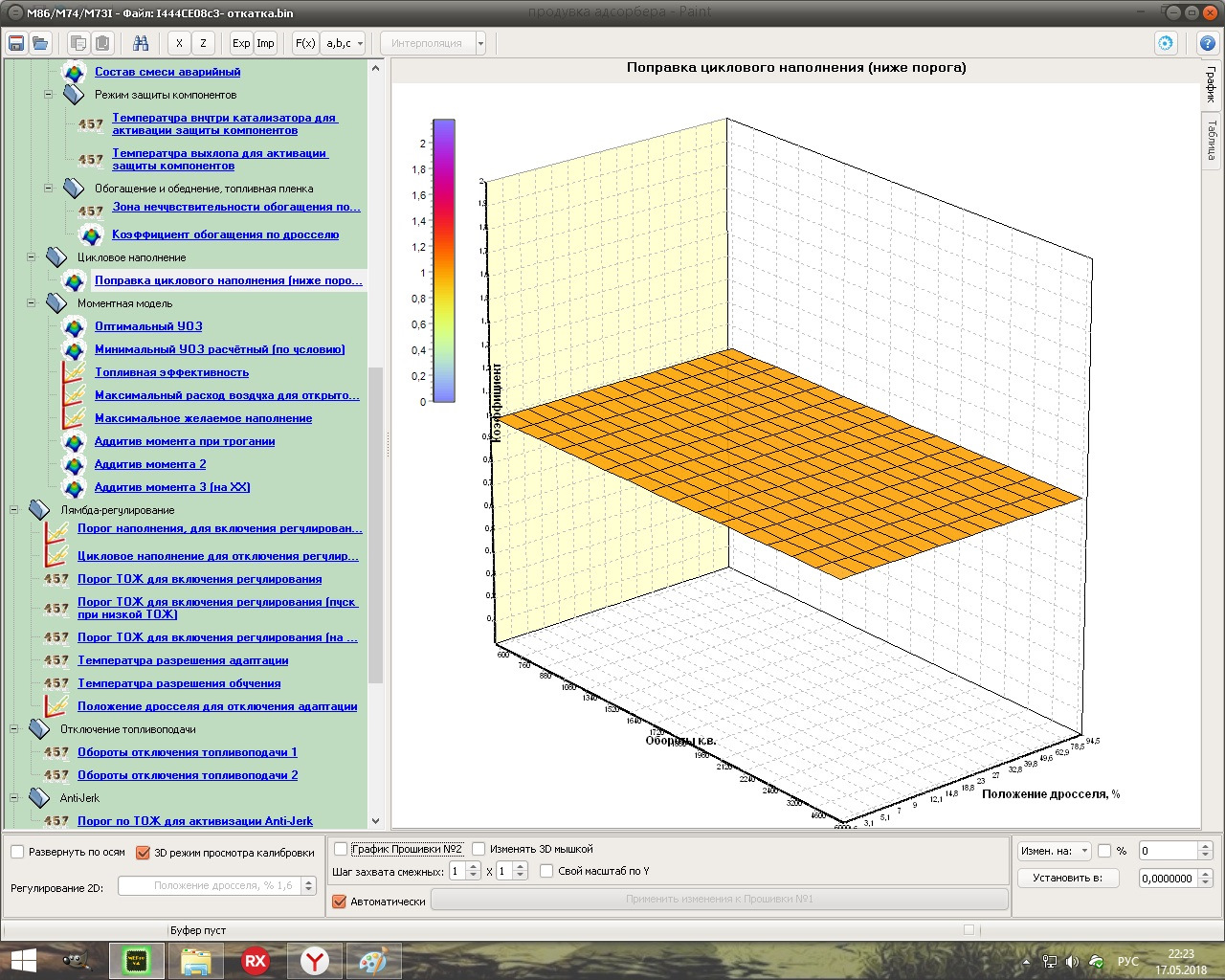
Task: Select the График tab
Action: (1212, 84)
